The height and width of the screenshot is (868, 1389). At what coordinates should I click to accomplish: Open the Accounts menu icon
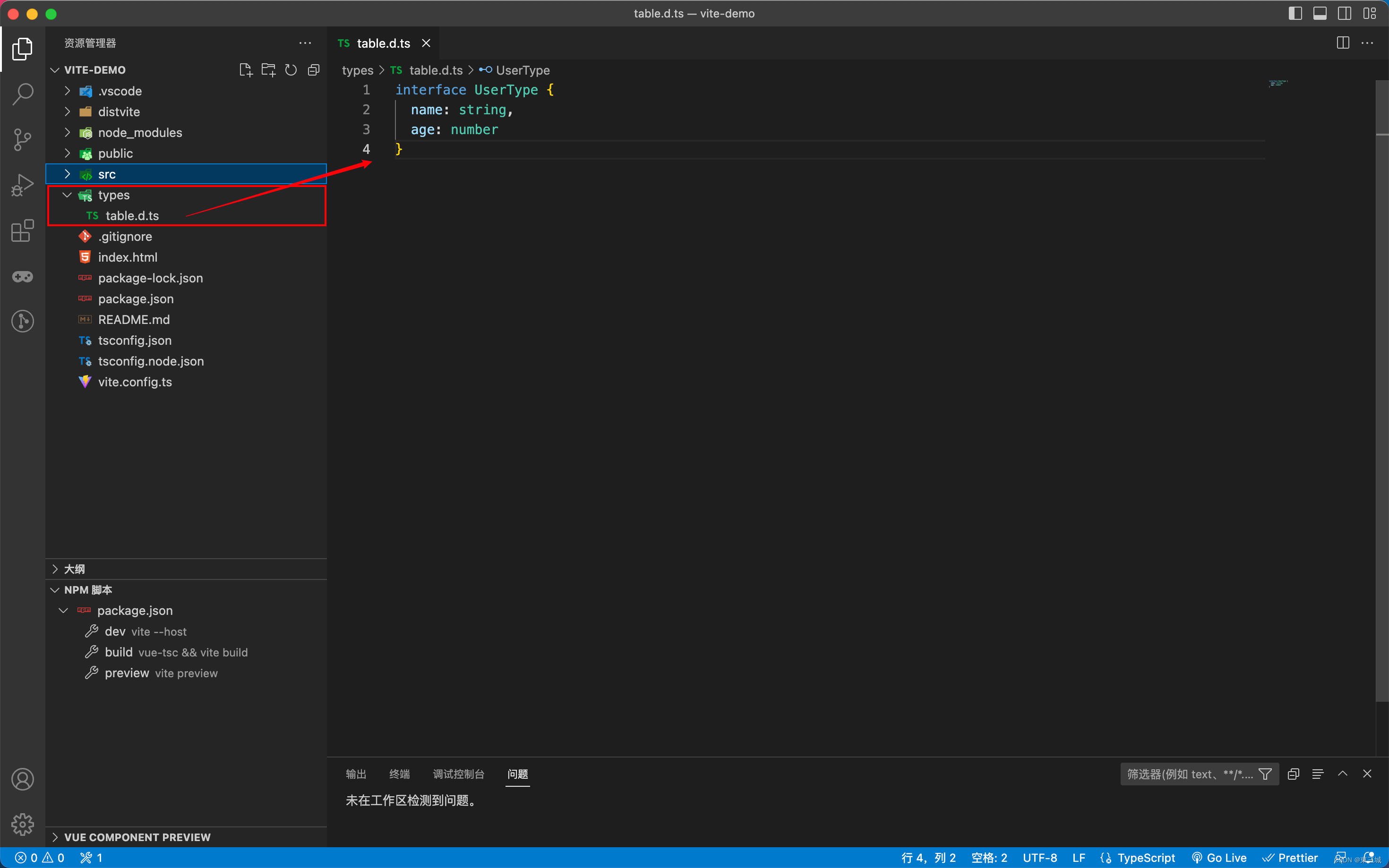(22, 779)
